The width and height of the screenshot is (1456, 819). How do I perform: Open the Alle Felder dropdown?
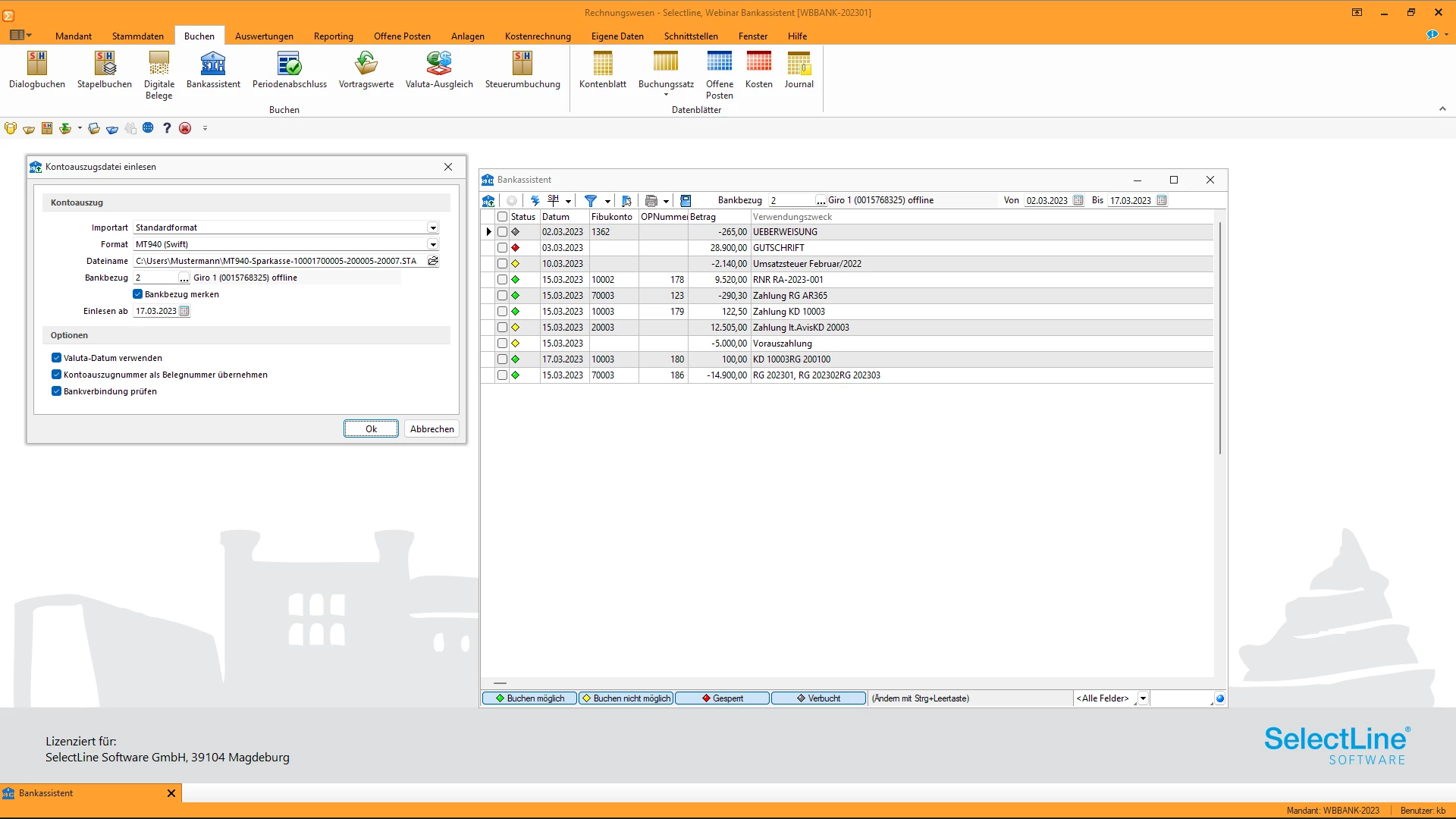pos(1143,698)
